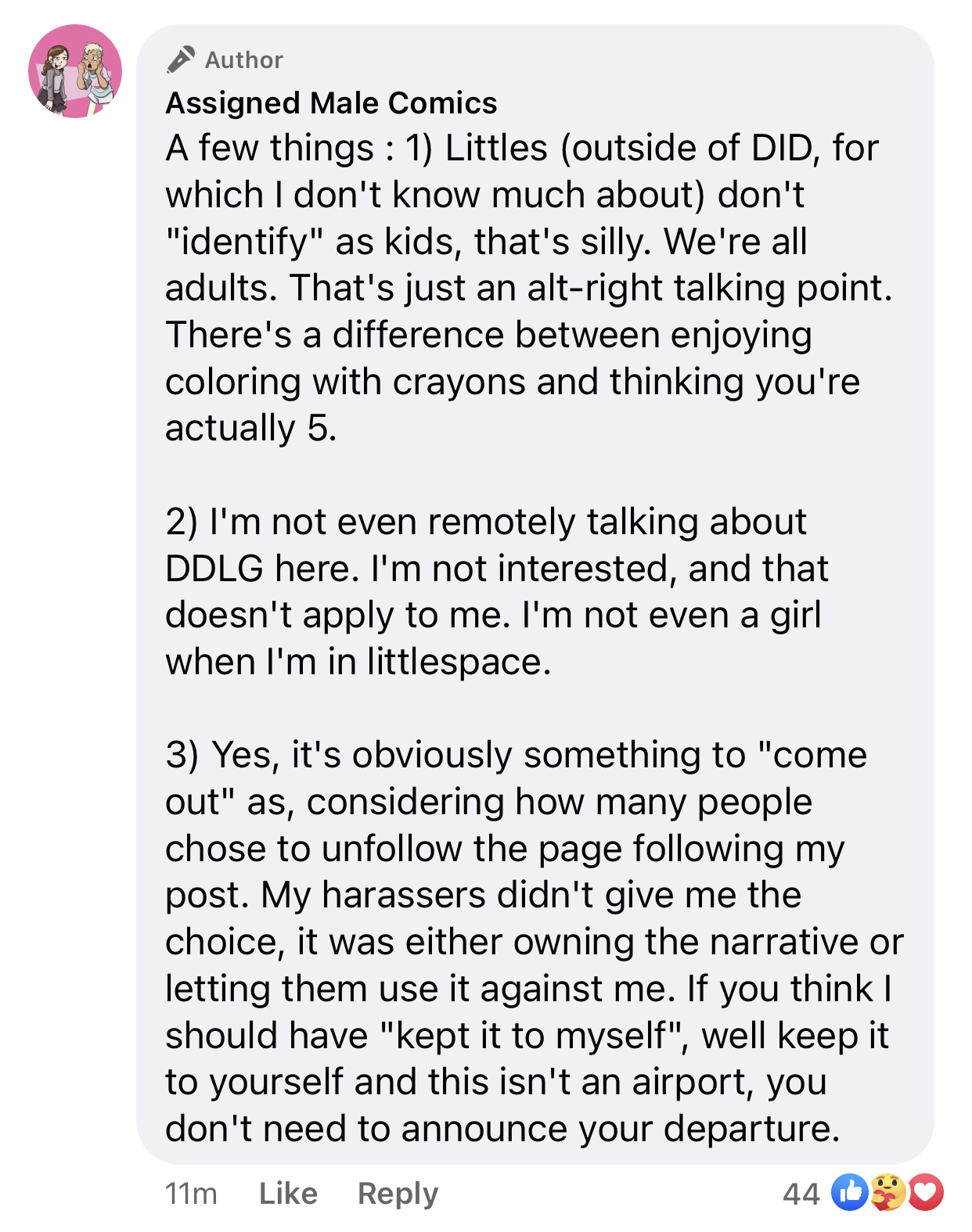Click the blue thumbs-up reaction icon

[x=850, y=1192]
